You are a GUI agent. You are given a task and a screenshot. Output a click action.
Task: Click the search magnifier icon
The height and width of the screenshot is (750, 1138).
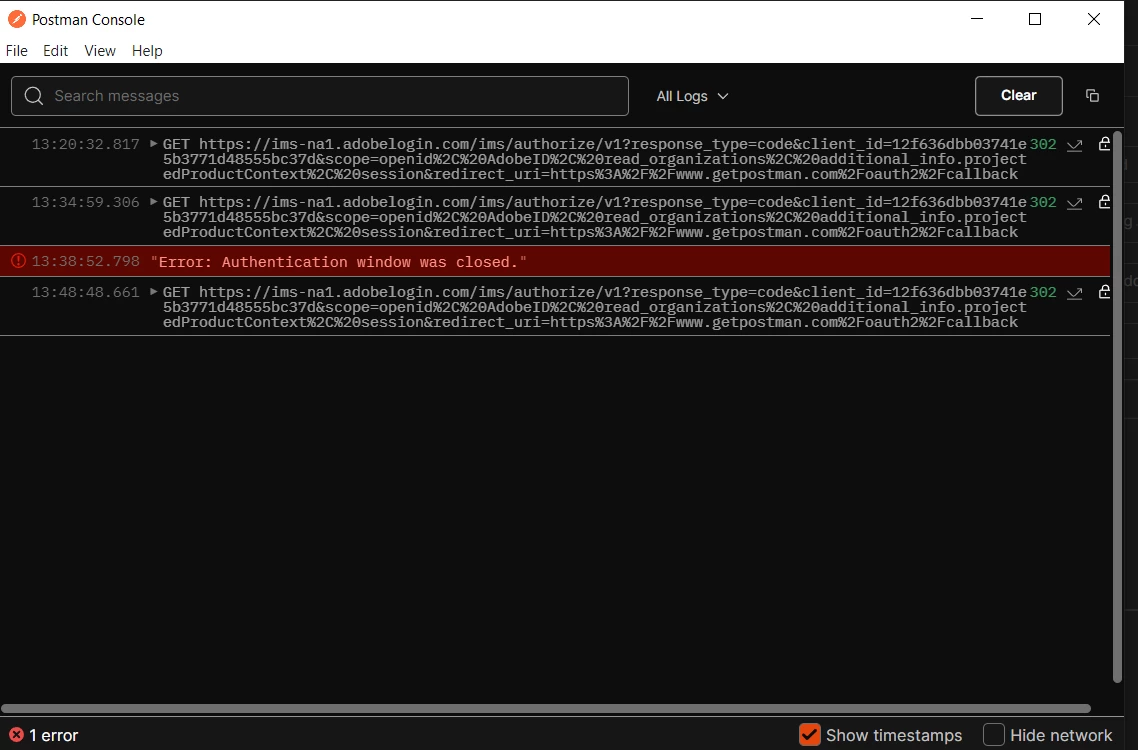(x=33, y=96)
